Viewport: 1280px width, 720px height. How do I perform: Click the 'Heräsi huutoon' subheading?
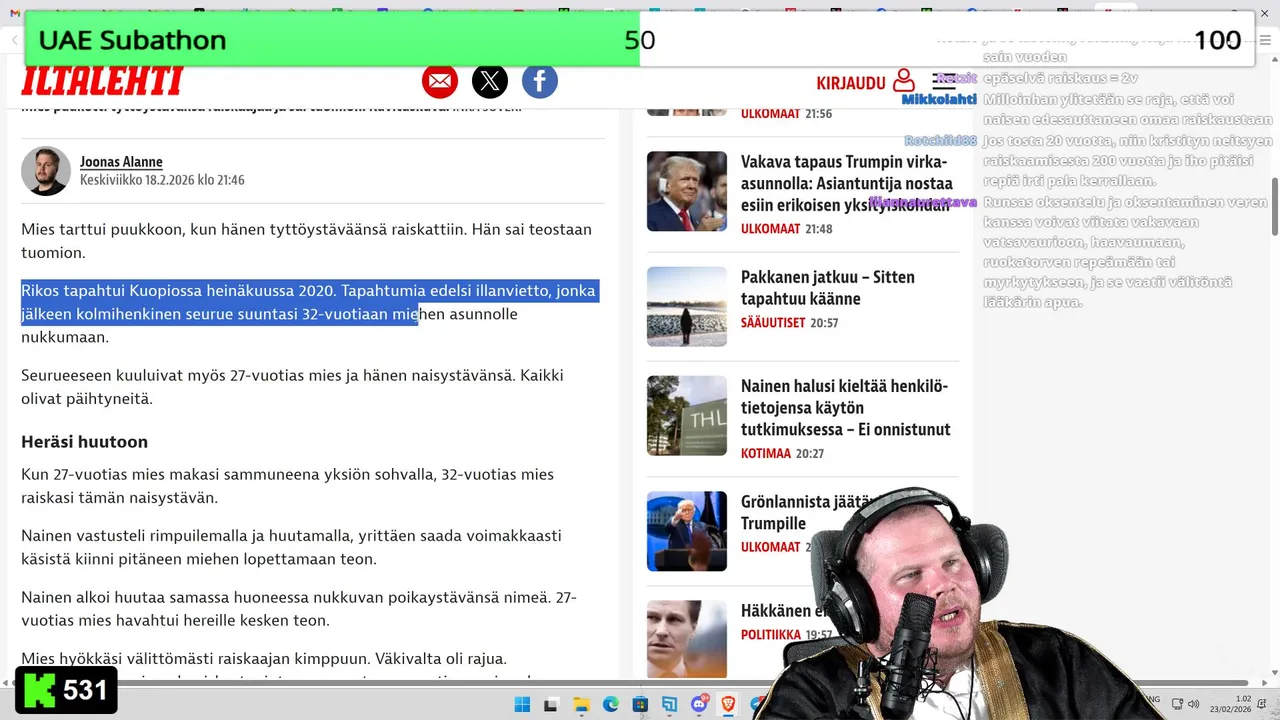pyautogui.click(x=84, y=442)
